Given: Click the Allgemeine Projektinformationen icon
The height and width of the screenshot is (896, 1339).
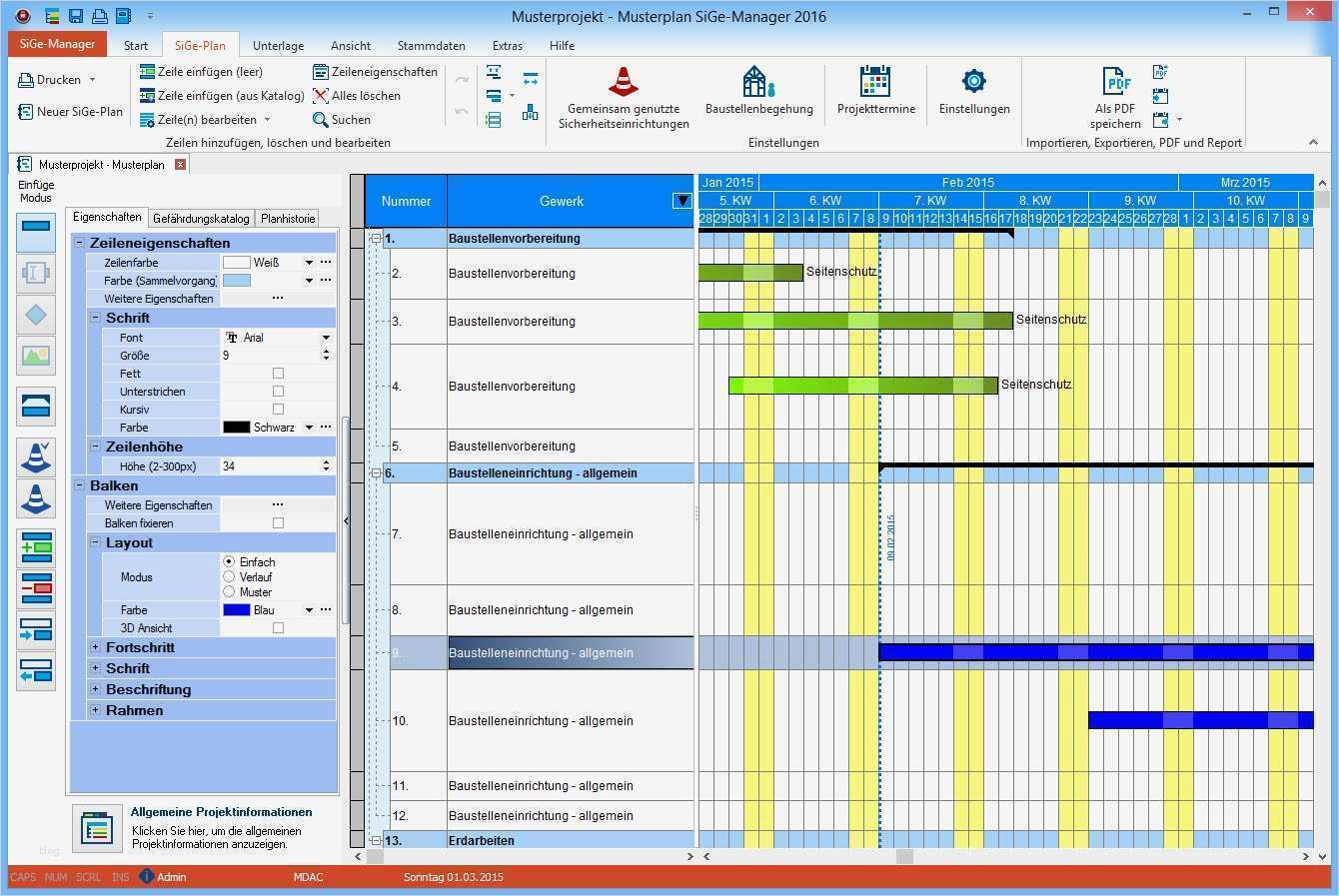Looking at the screenshot, I should (x=97, y=828).
